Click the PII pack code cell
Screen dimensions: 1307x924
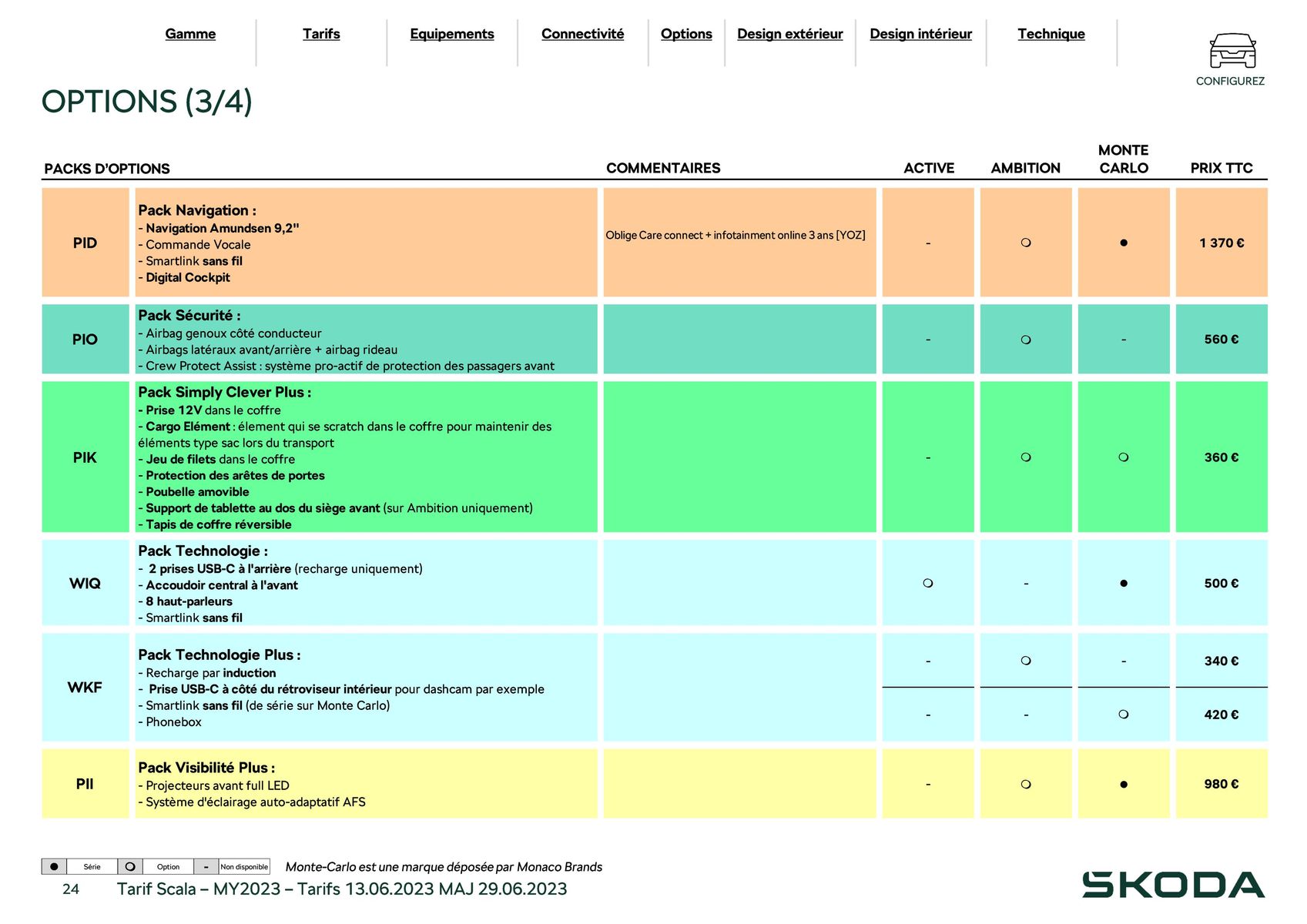pos(85,784)
